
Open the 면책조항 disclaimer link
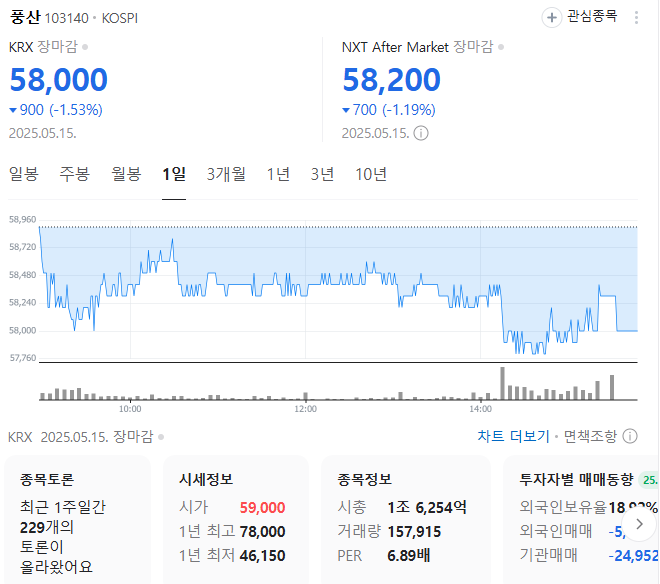pos(590,436)
